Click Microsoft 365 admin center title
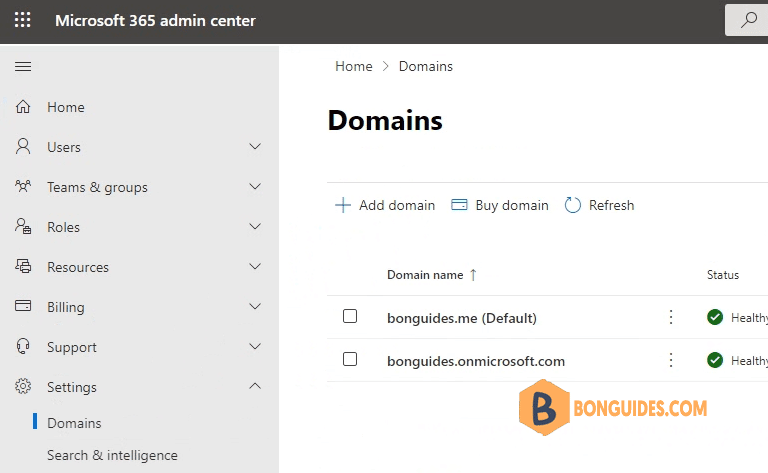This screenshot has height=473, width=768. click(155, 21)
